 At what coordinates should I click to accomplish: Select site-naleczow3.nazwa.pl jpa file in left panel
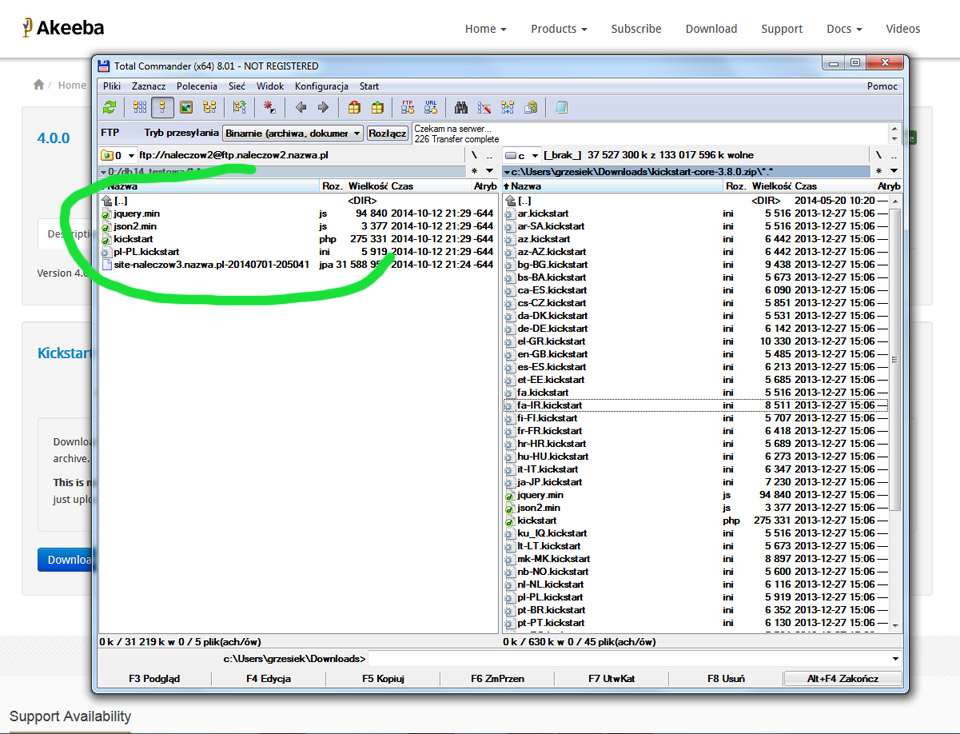pos(298,264)
